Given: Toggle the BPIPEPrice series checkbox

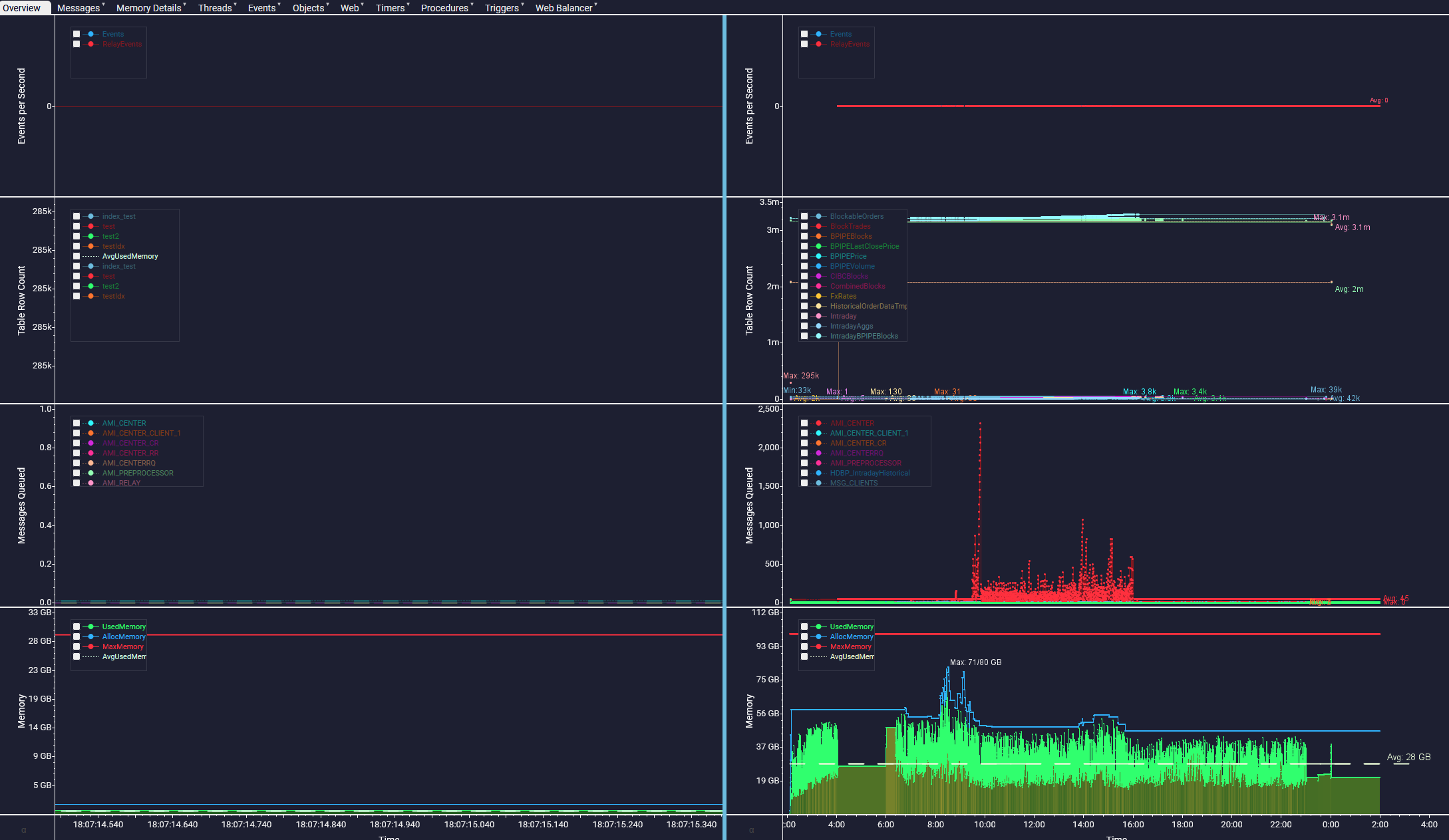Looking at the screenshot, I should 804,256.
